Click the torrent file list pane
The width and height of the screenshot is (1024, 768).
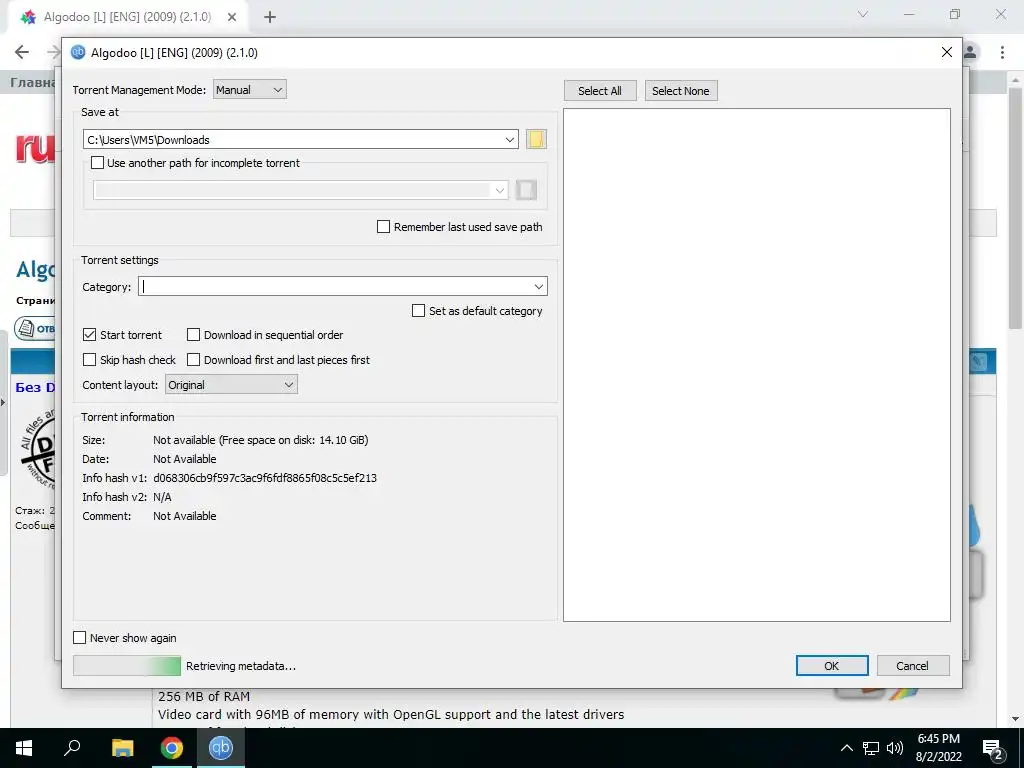pos(757,364)
